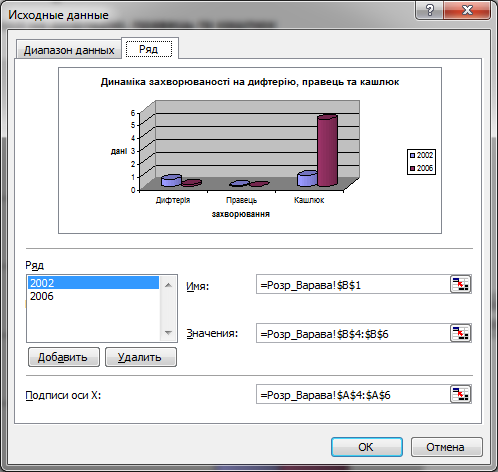This screenshot has width=498, height=472.
Task: Confirm the dialog with OK
Action: tap(367, 447)
